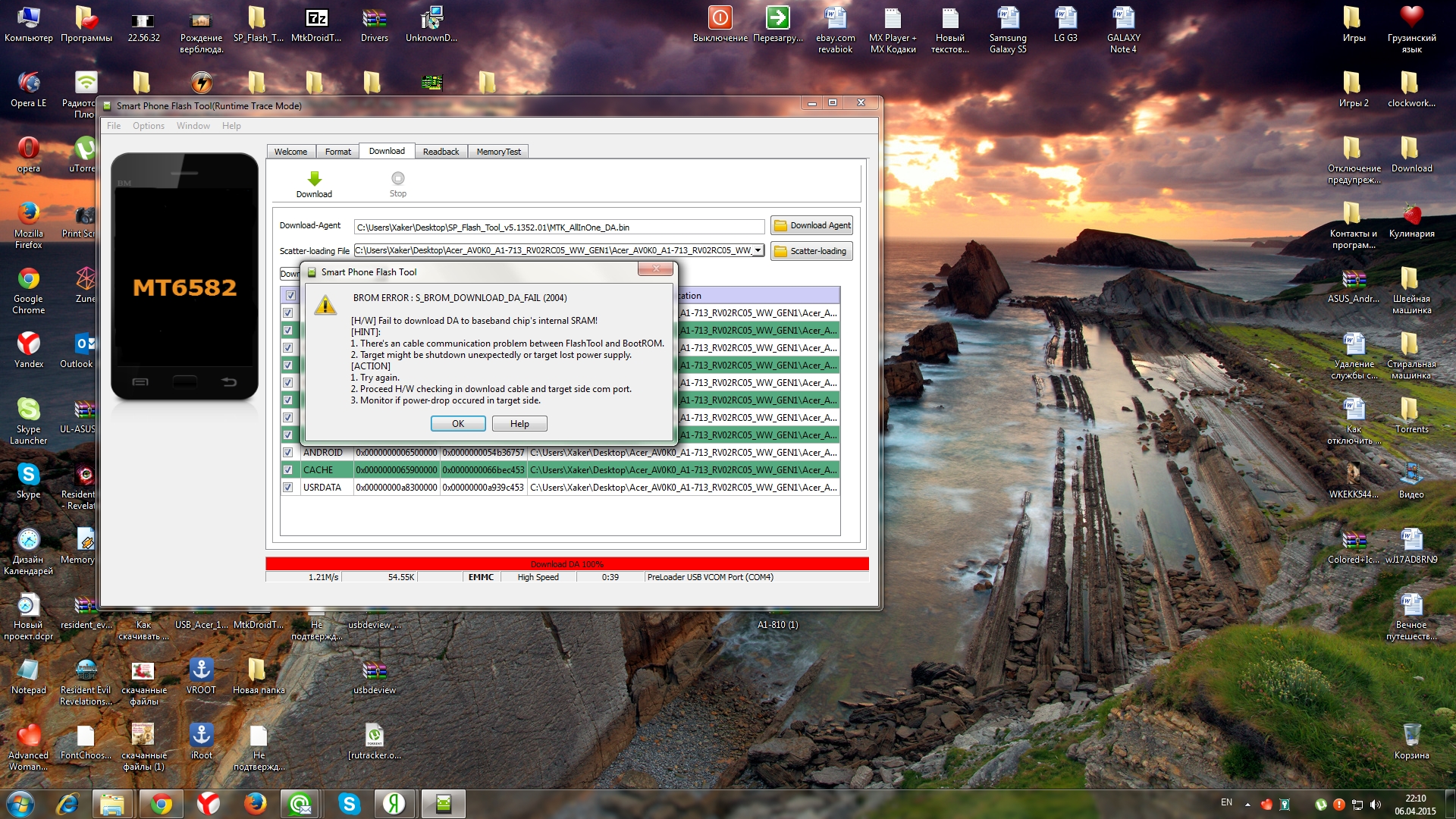Screen dimensions: 1456x819
Task: Open the Options menu
Action: click(148, 126)
